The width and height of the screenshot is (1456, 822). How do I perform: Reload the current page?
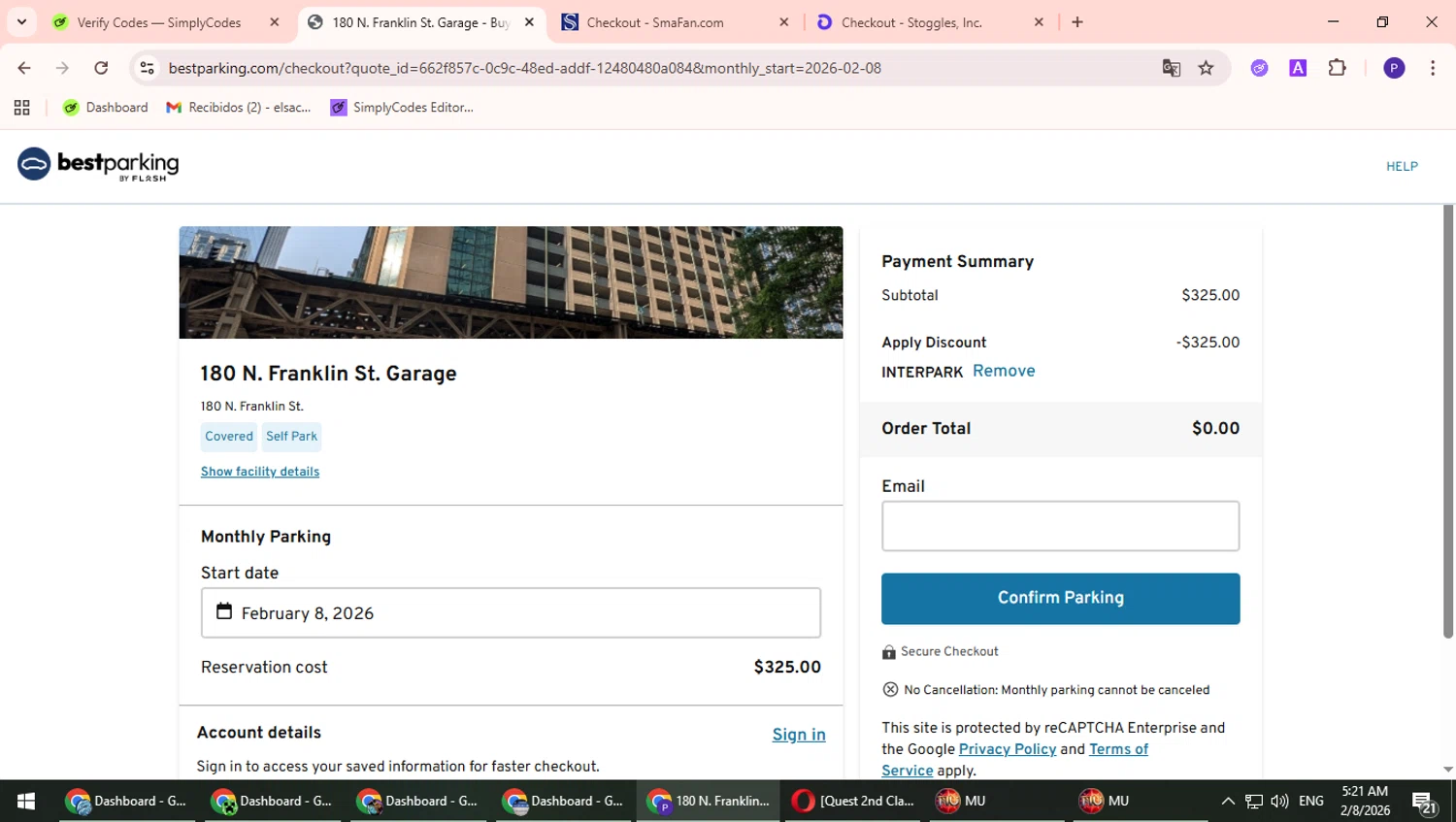(101, 68)
